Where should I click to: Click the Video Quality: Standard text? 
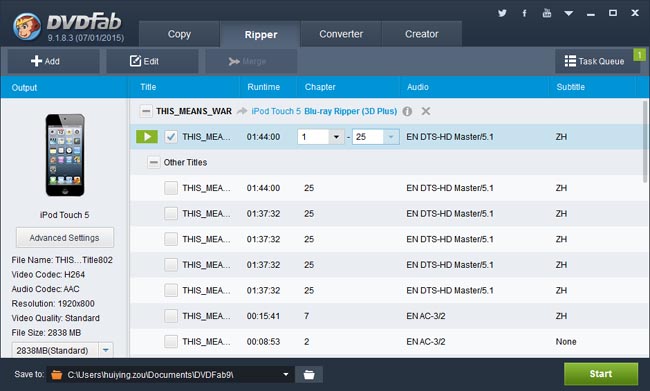[56, 318]
